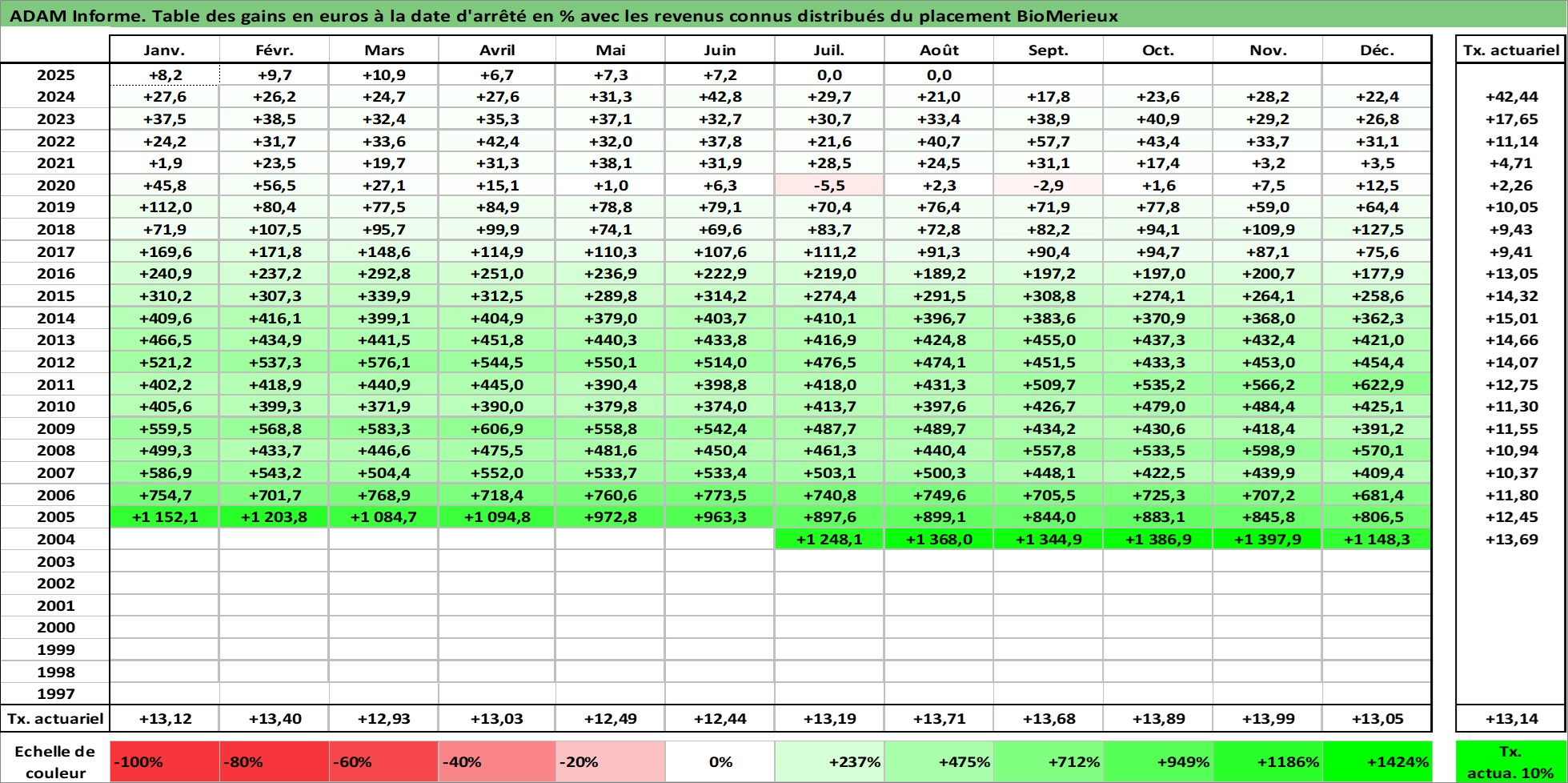The width and height of the screenshot is (1568, 783).
Task: Click the cell +127,5
Action: tap(1377, 229)
